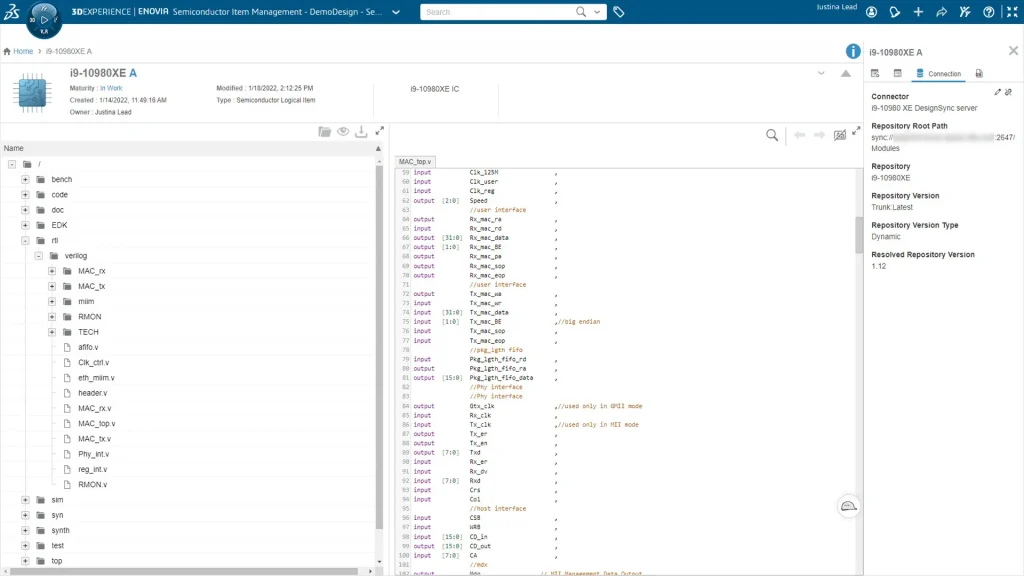Click the code viewer vertical scrollbar thumb
This screenshot has height=576, width=1024.
[x=859, y=234]
